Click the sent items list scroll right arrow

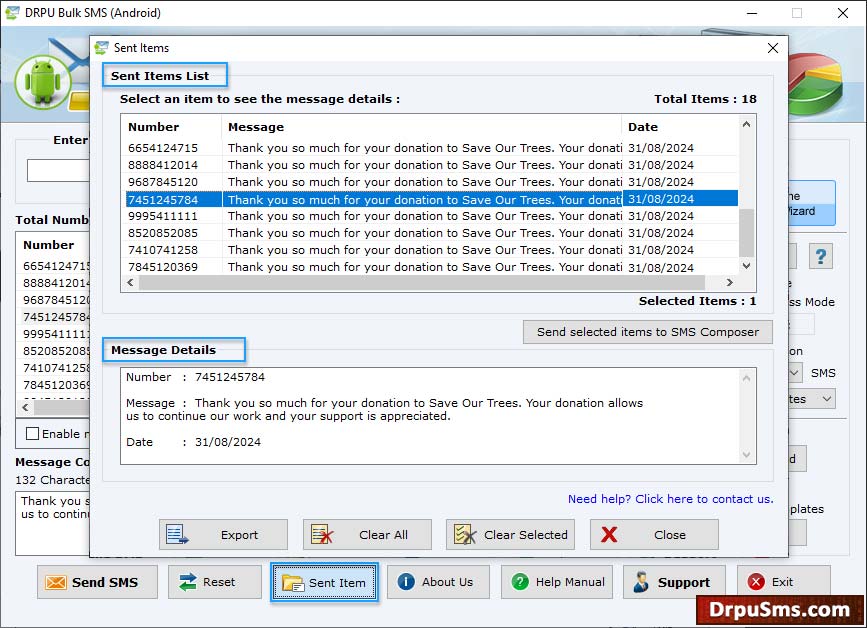pyautogui.click(x=730, y=282)
